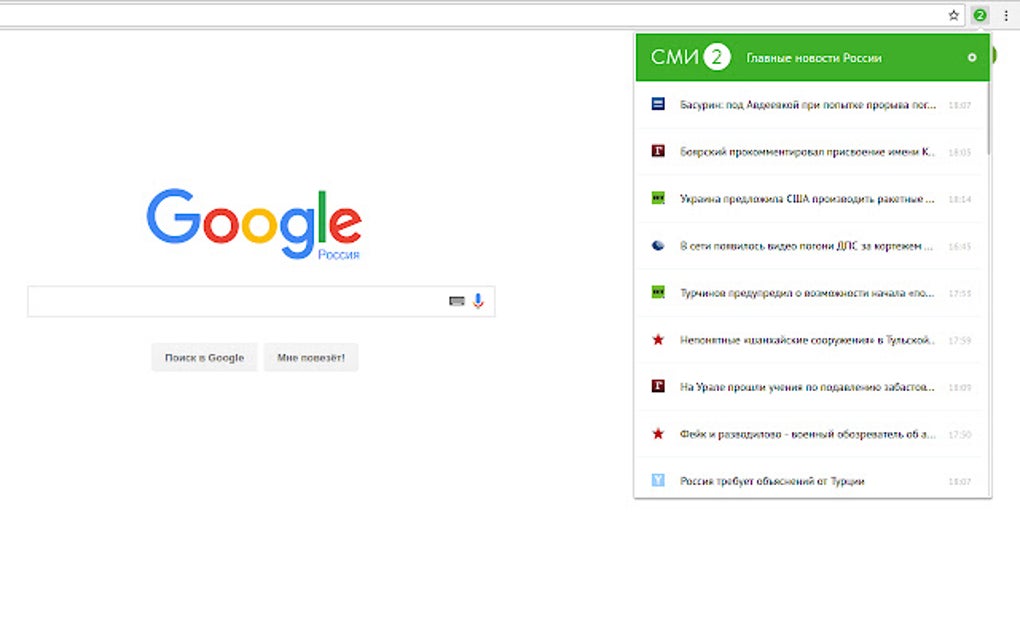Open SMI2 popup settings gear

point(972,57)
